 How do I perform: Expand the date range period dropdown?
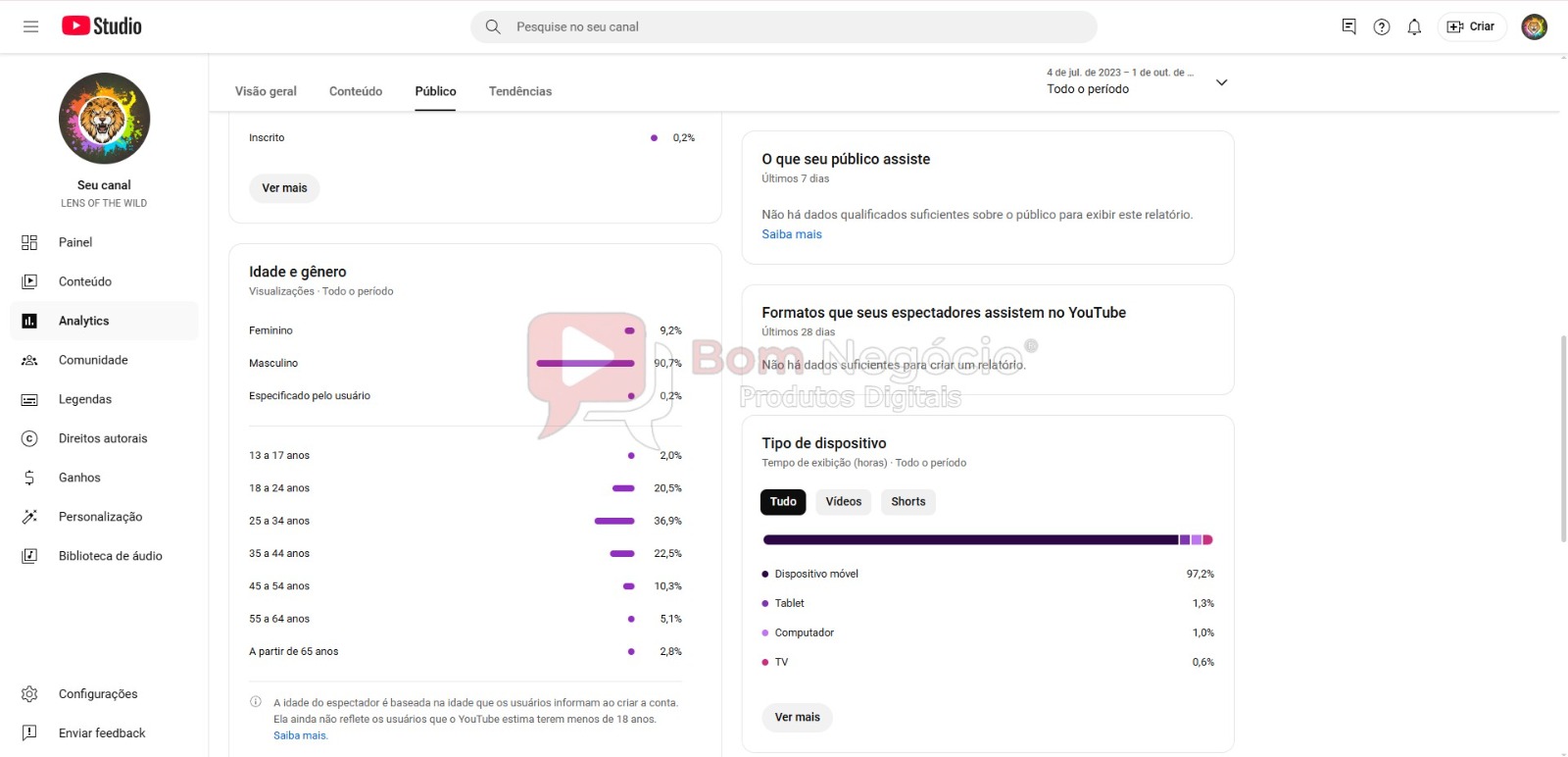pos(1221,82)
